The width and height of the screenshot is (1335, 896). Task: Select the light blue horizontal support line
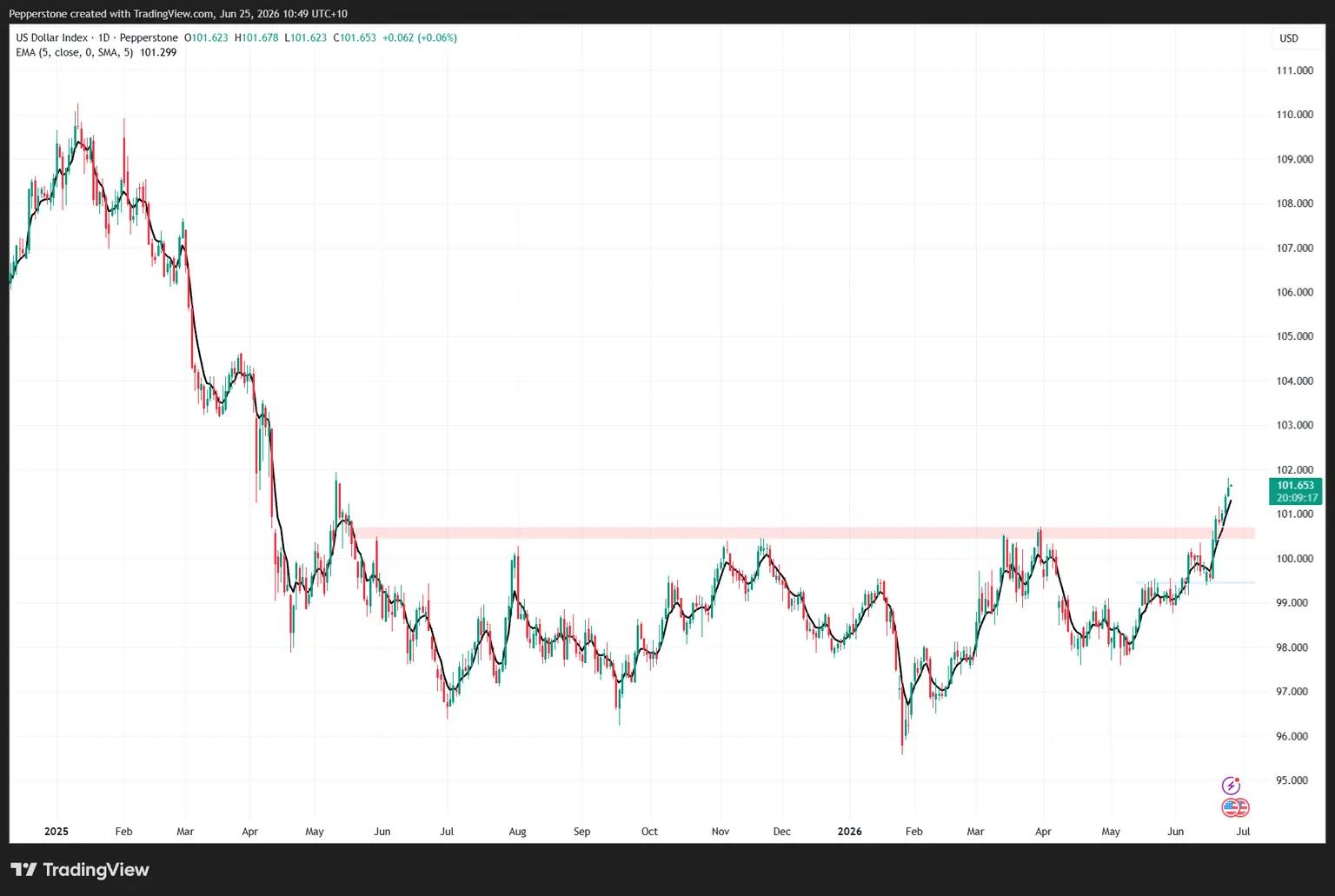pyautogui.click(x=1195, y=582)
